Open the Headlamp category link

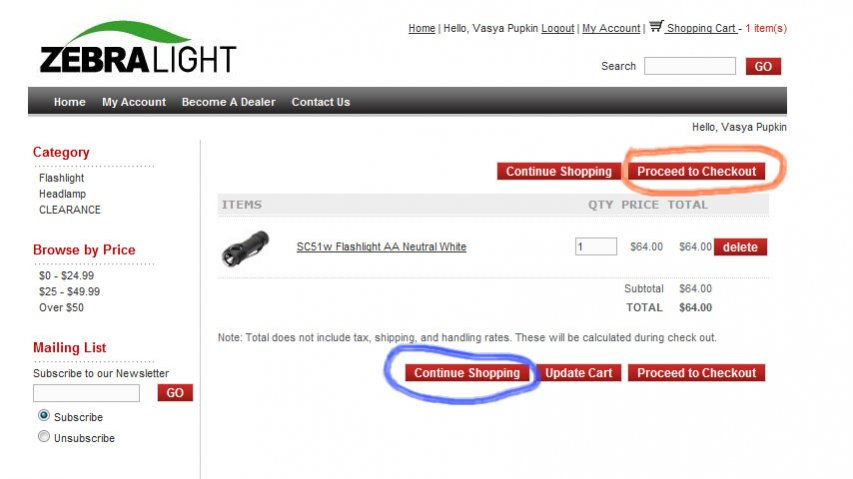click(x=62, y=194)
